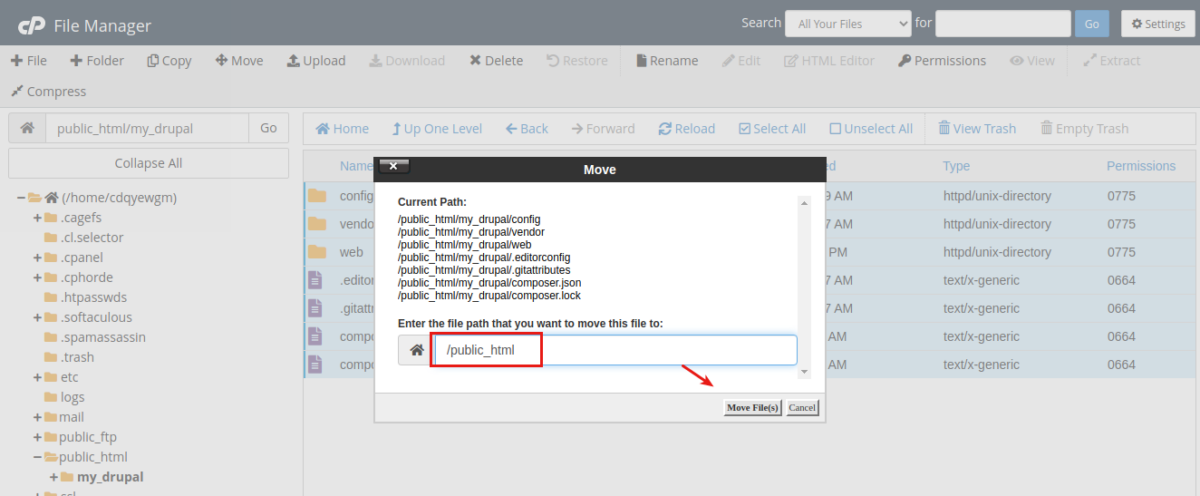Viewport: 1200px width, 496px height.
Task: Click the .gitattributes file icon
Action: 316,308
